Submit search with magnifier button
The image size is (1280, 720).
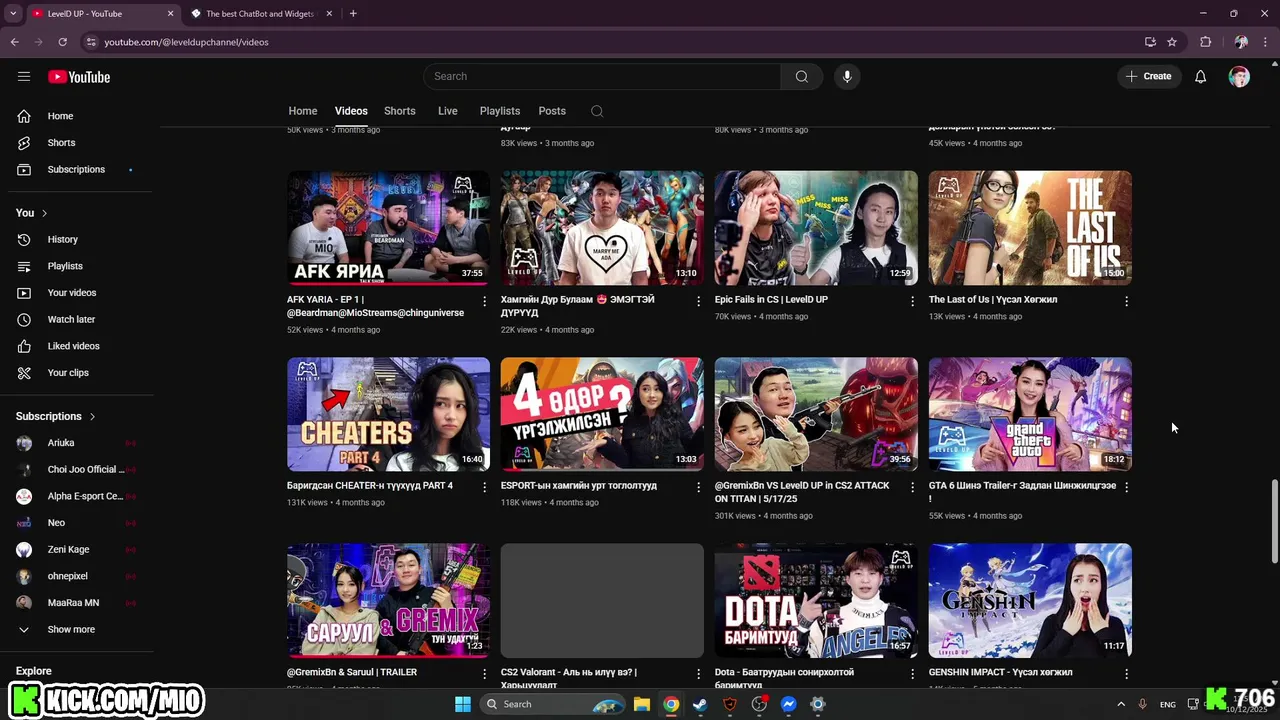[x=802, y=76]
